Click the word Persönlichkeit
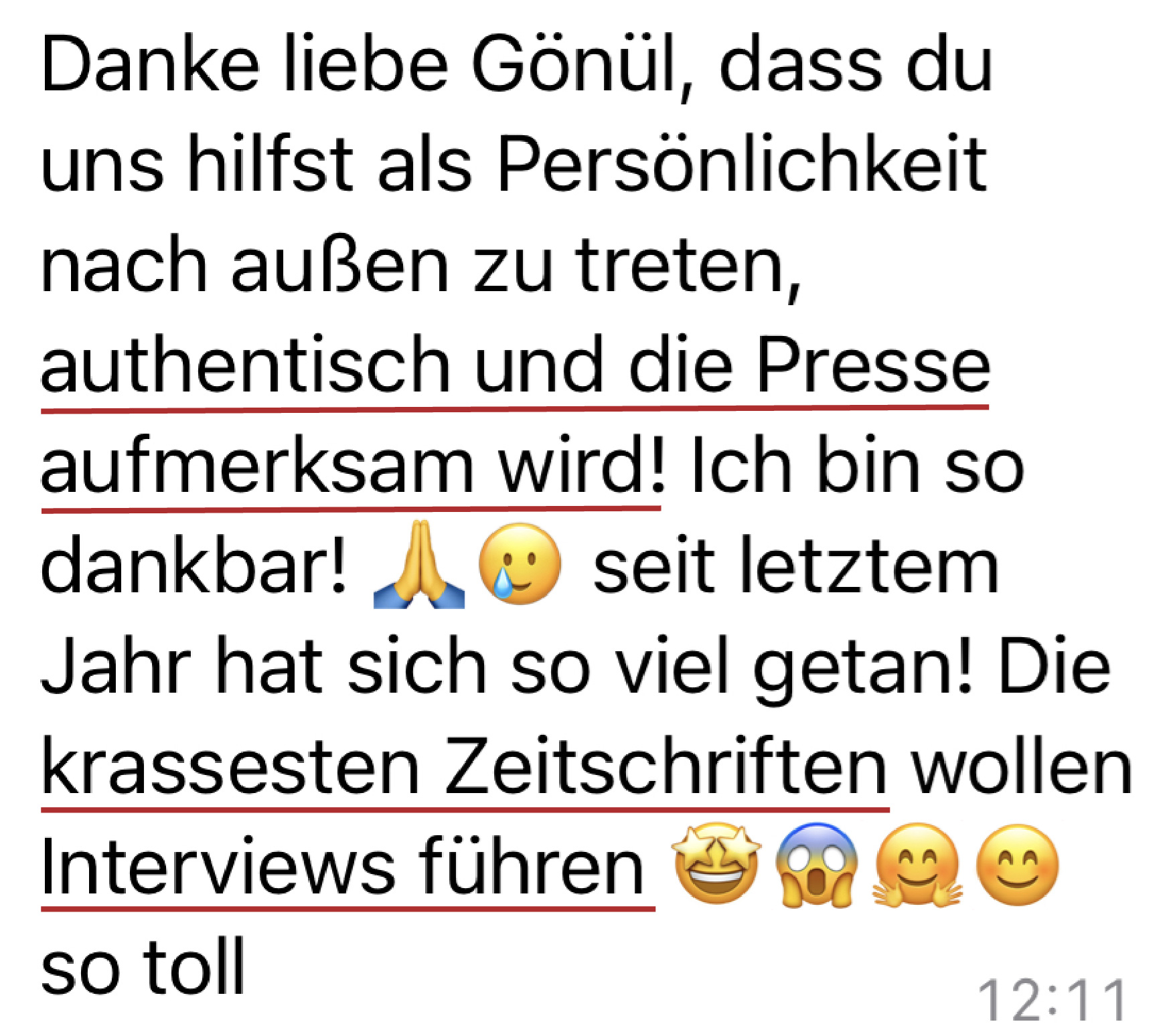1165x1036 pixels. [x=743, y=165]
